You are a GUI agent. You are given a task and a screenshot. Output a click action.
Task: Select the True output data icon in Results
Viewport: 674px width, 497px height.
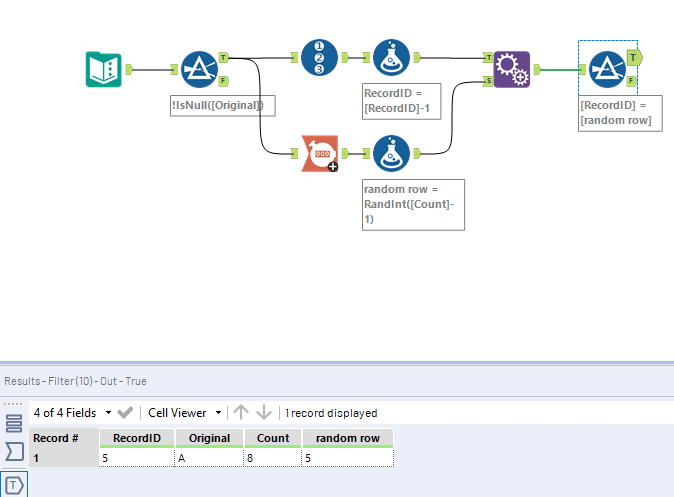[x=14, y=485]
